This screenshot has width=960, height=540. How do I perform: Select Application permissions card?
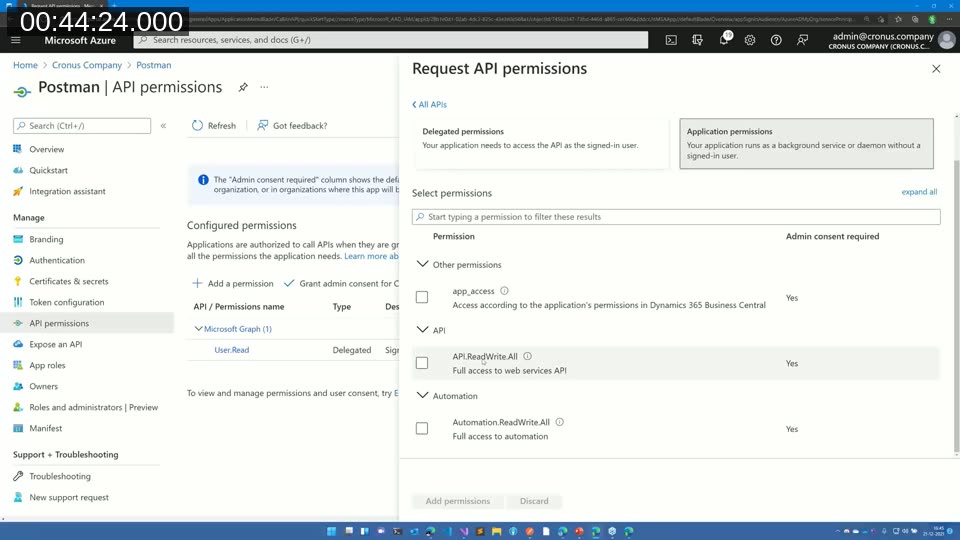click(x=806, y=144)
